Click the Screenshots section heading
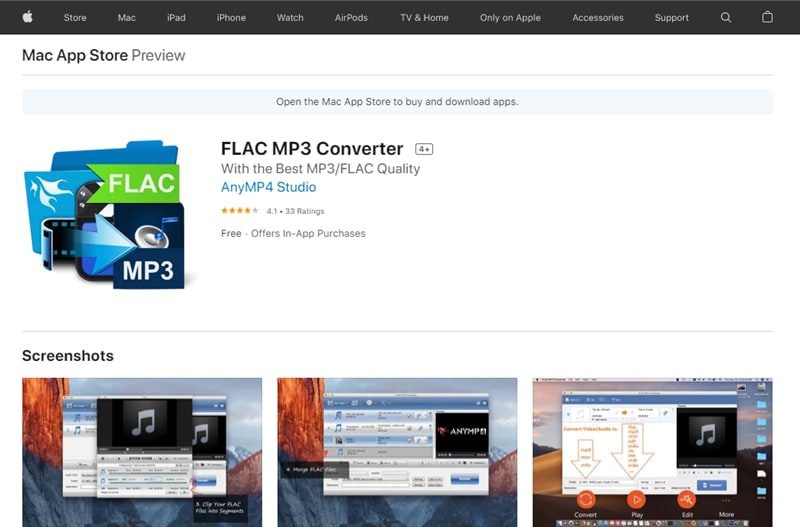Image resolution: width=800 pixels, height=527 pixels. point(68,356)
